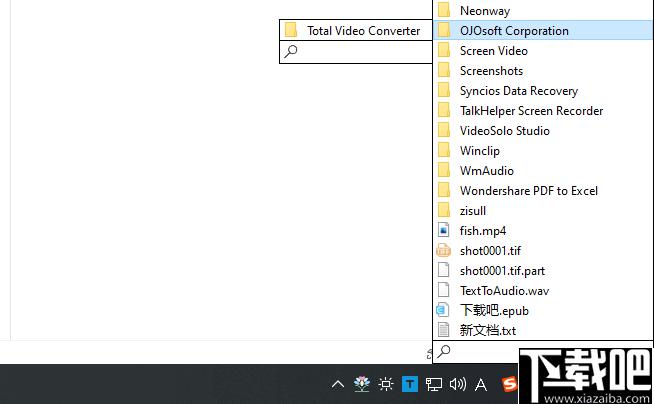Click the Screen Video folder icon

pyautogui.click(x=444, y=50)
